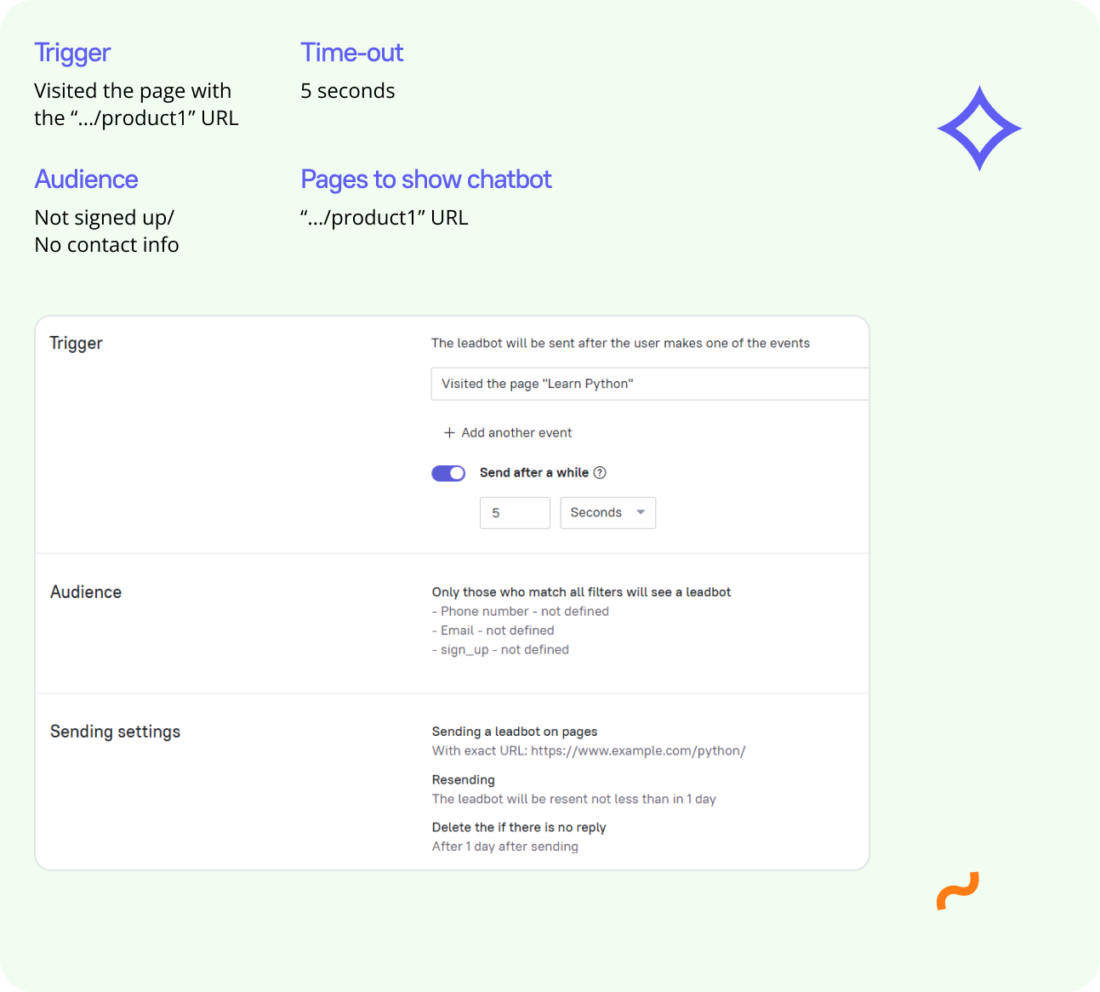Click the Pages to show chatbot heading
This screenshot has width=1100, height=992.
pos(425,179)
